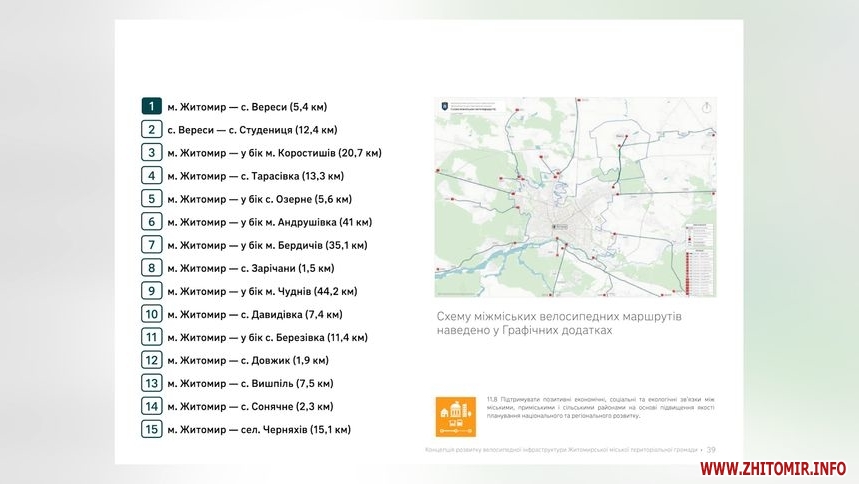Click the orange sustainable cities goal icon
This screenshot has width=859, height=484.
[455, 417]
